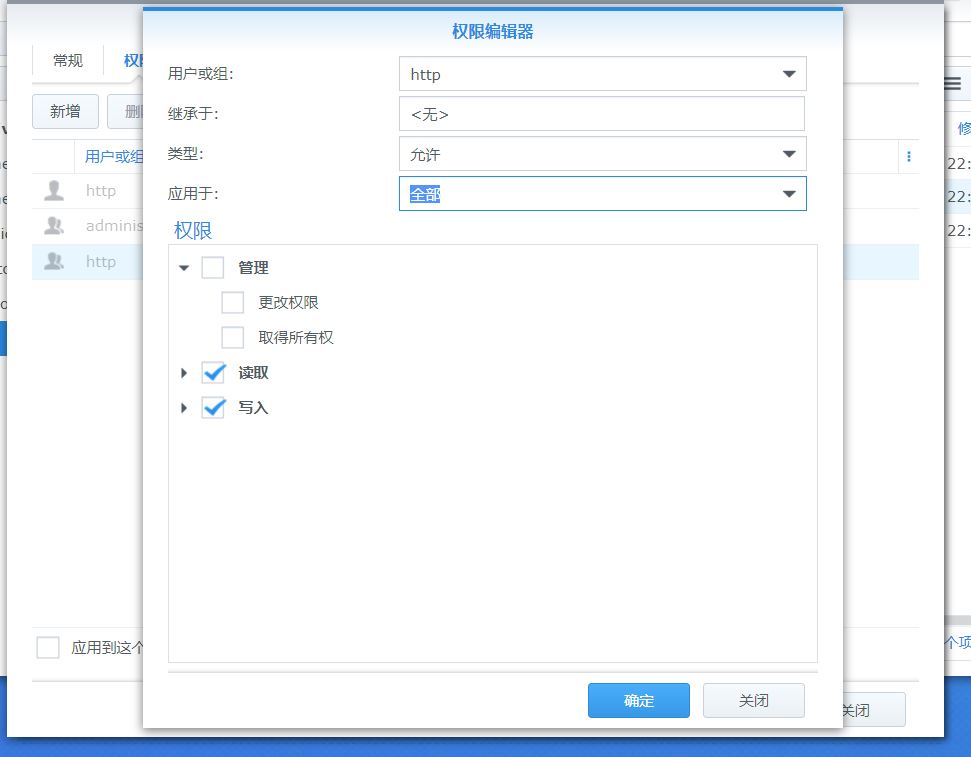Collapse the 管理 permission tree node
Image resolution: width=971 pixels, height=757 pixels.
[184, 268]
